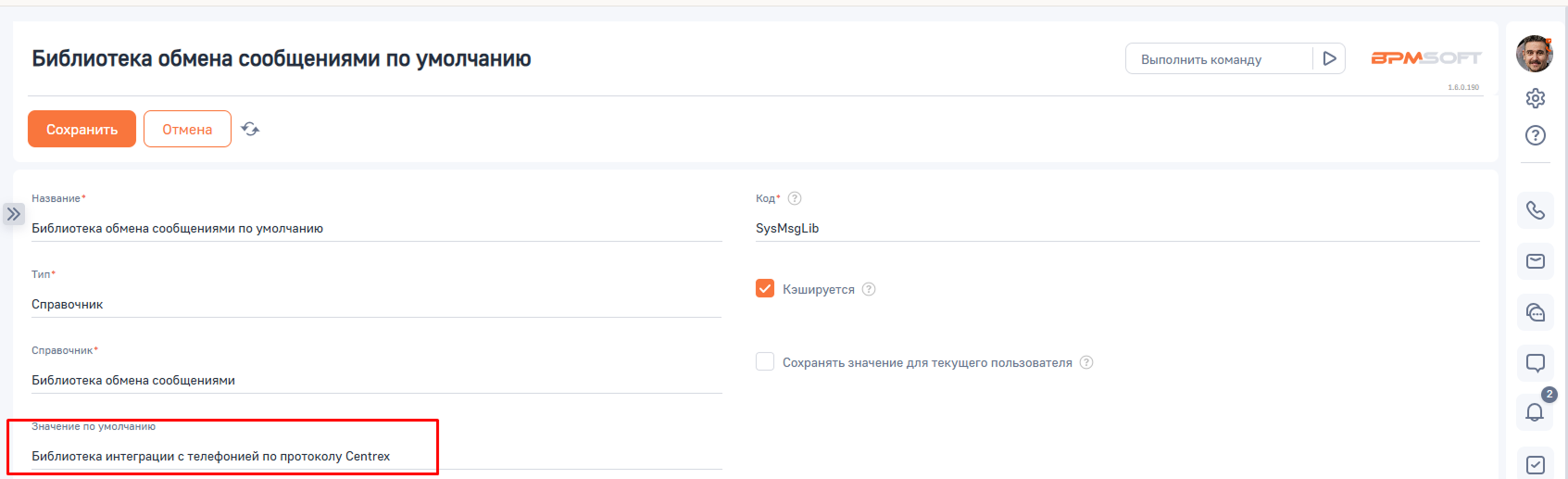Image resolution: width=1568 pixels, height=479 pixels.
Task: Open the Справочник lookup field
Action: [375, 380]
